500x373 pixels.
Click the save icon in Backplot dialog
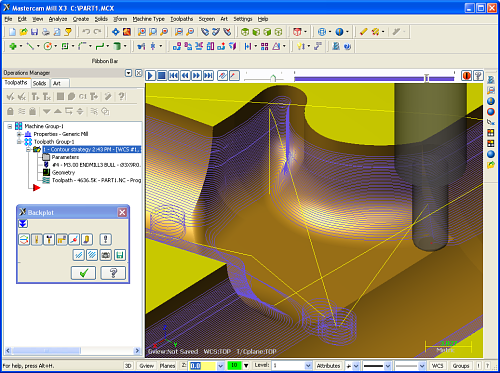click(120, 255)
